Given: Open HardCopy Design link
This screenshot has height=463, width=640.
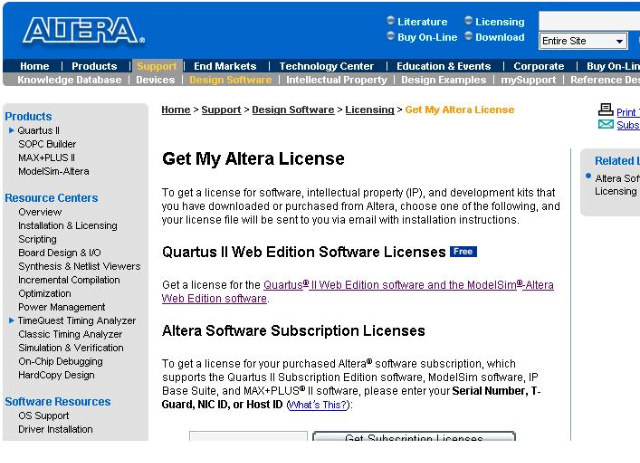Looking at the screenshot, I should click(56, 375).
